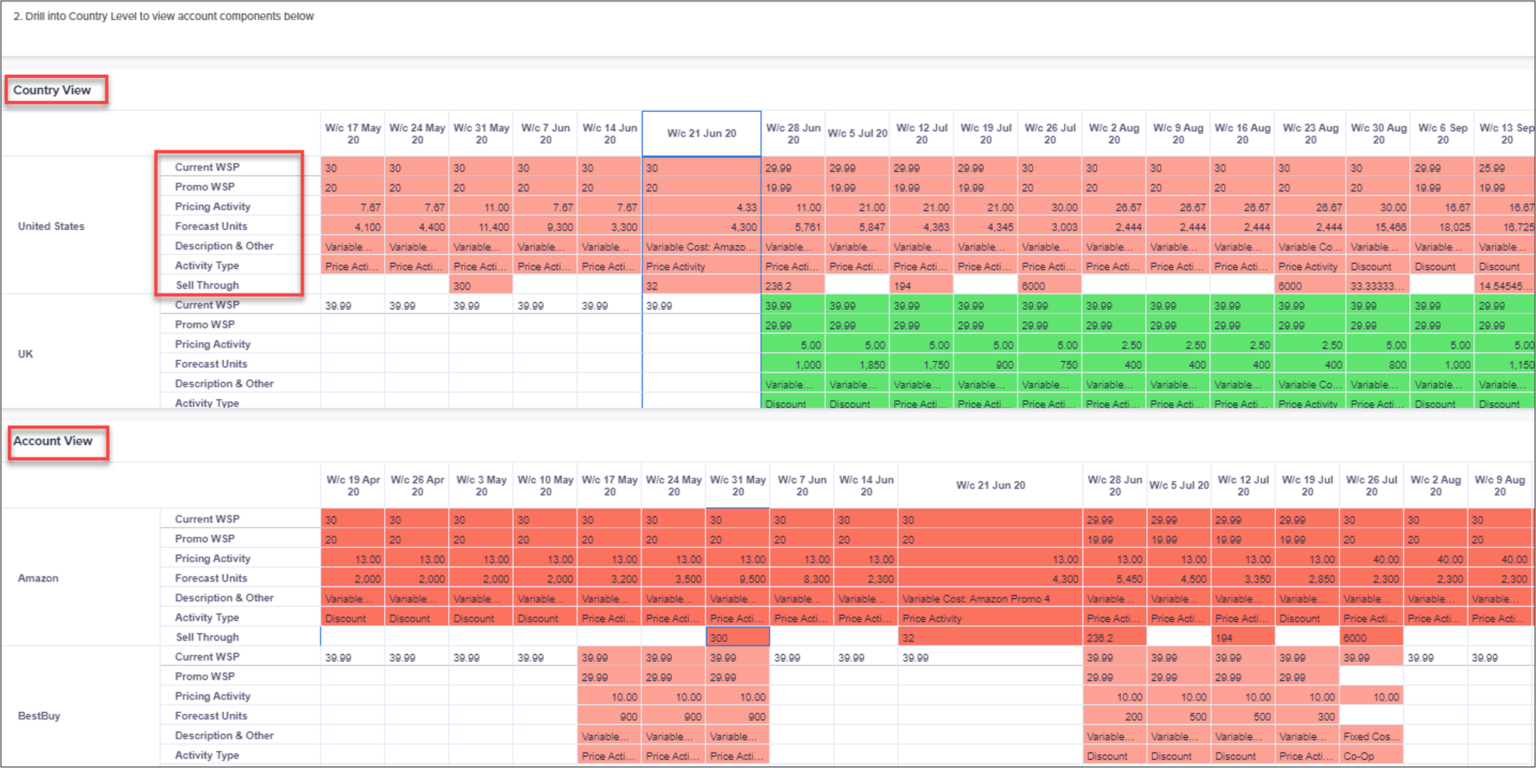Click BestBuy 'Fixed Cos...' description cell

(1371, 736)
